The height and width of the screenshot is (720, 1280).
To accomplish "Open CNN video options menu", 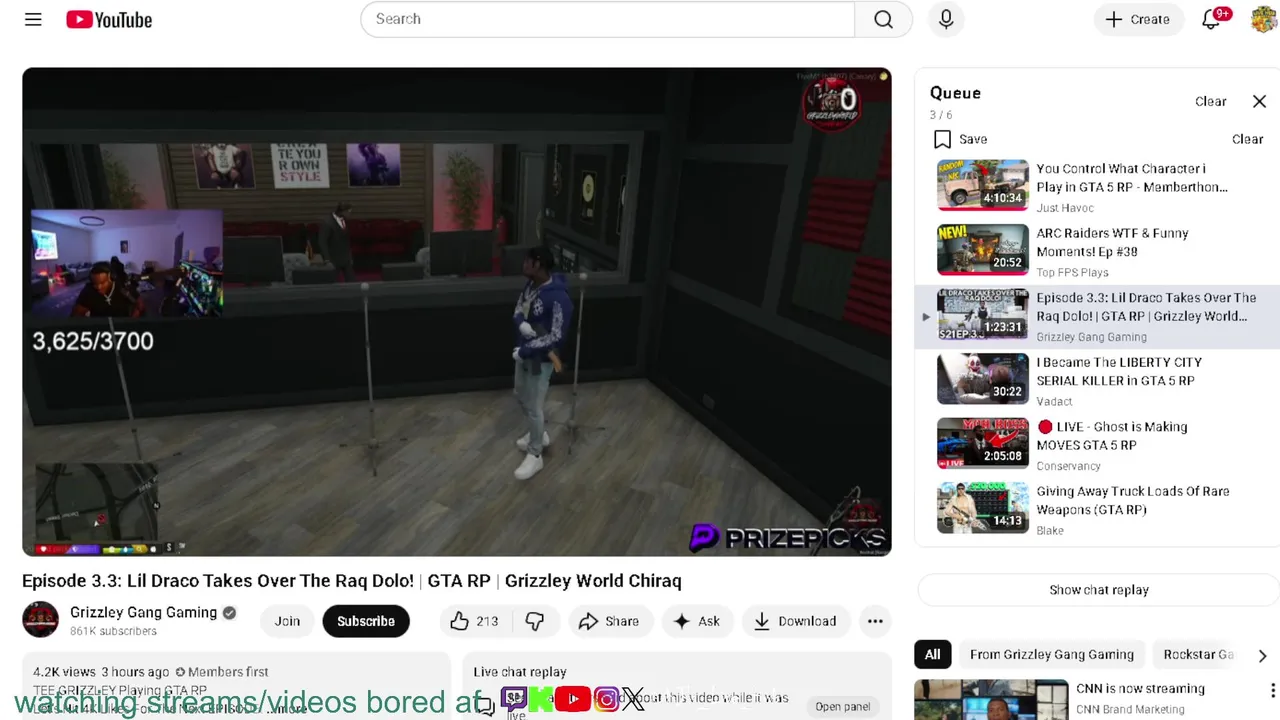I will [1272, 690].
